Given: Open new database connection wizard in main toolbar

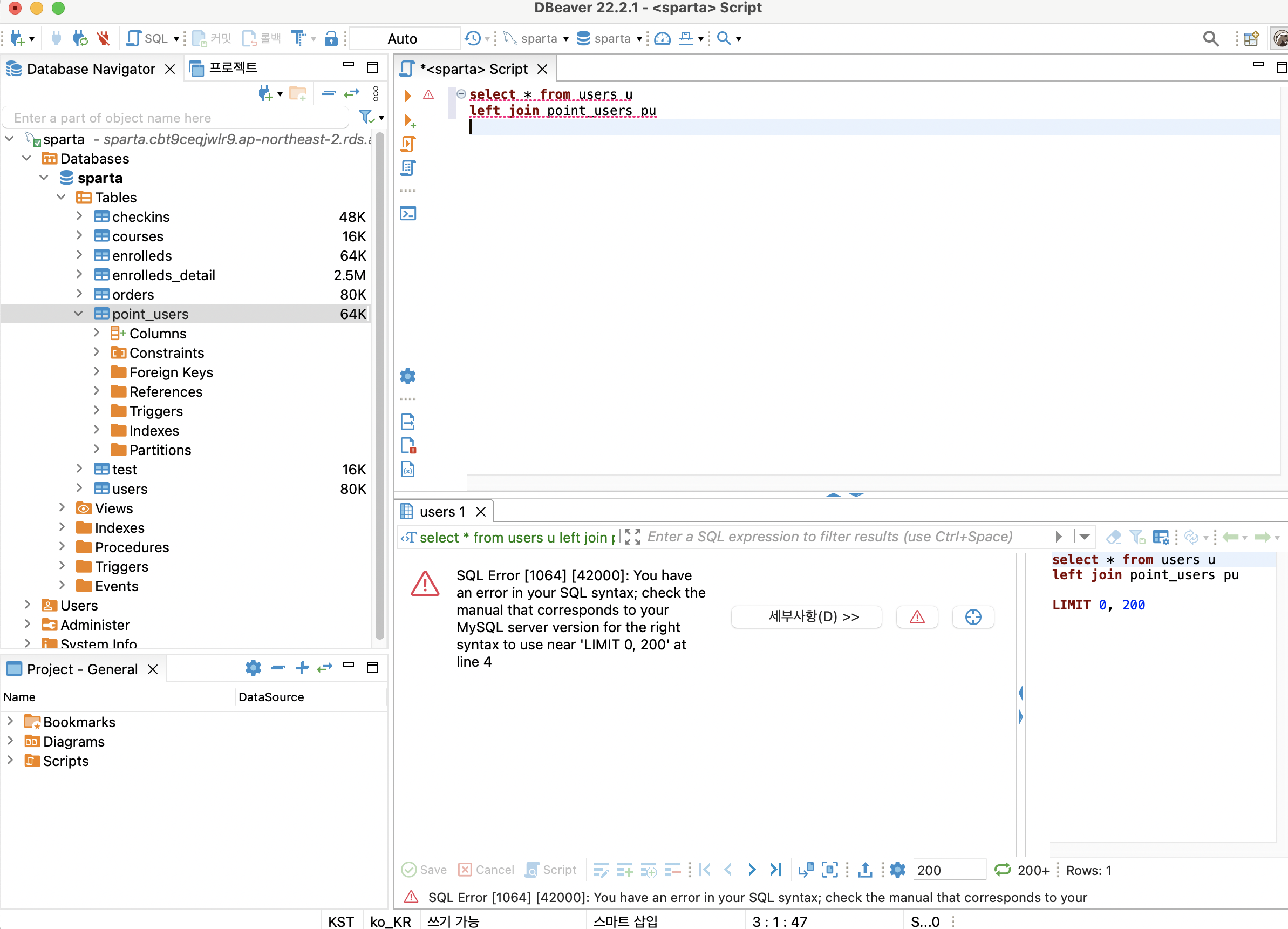Looking at the screenshot, I should (x=17, y=39).
